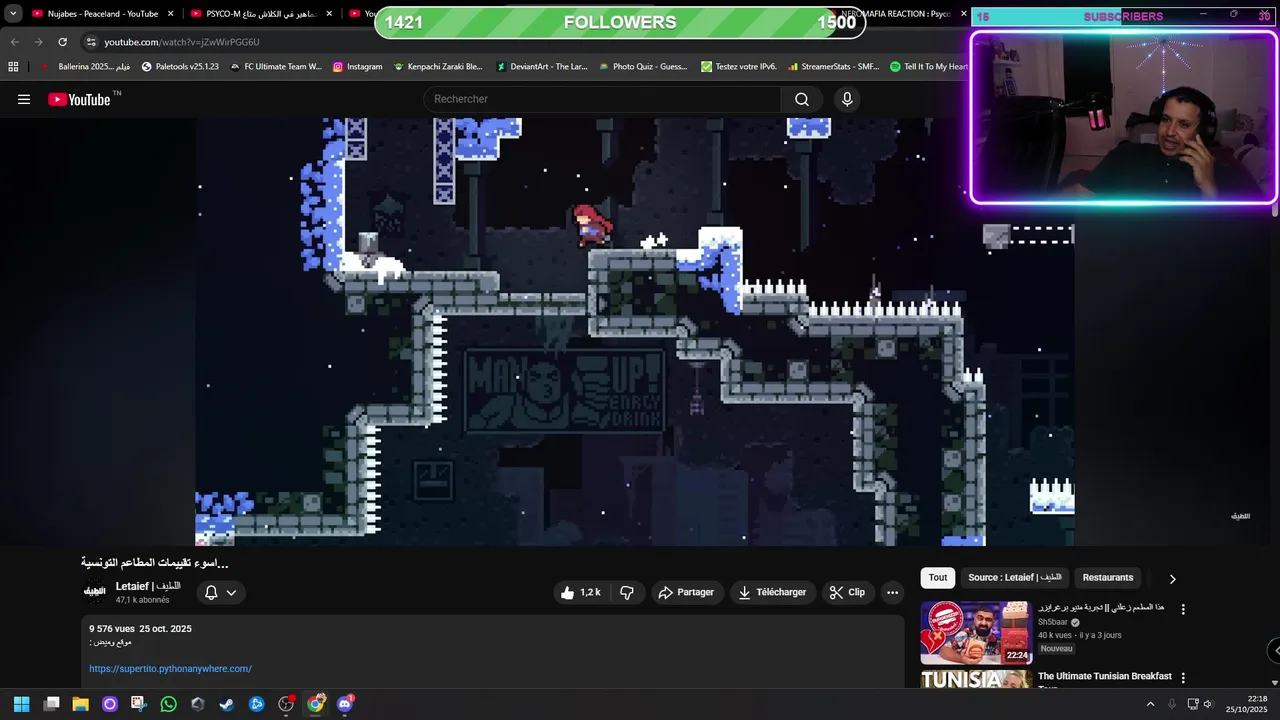
Task: Open site information icon in address bar
Action: click(x=90, y=42)
